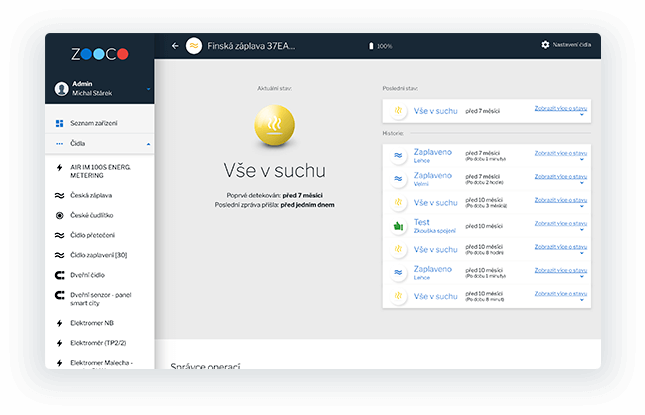Click the back arrow in the header
645x415 pixels.
pyautogui.click(x=175, y=46)
